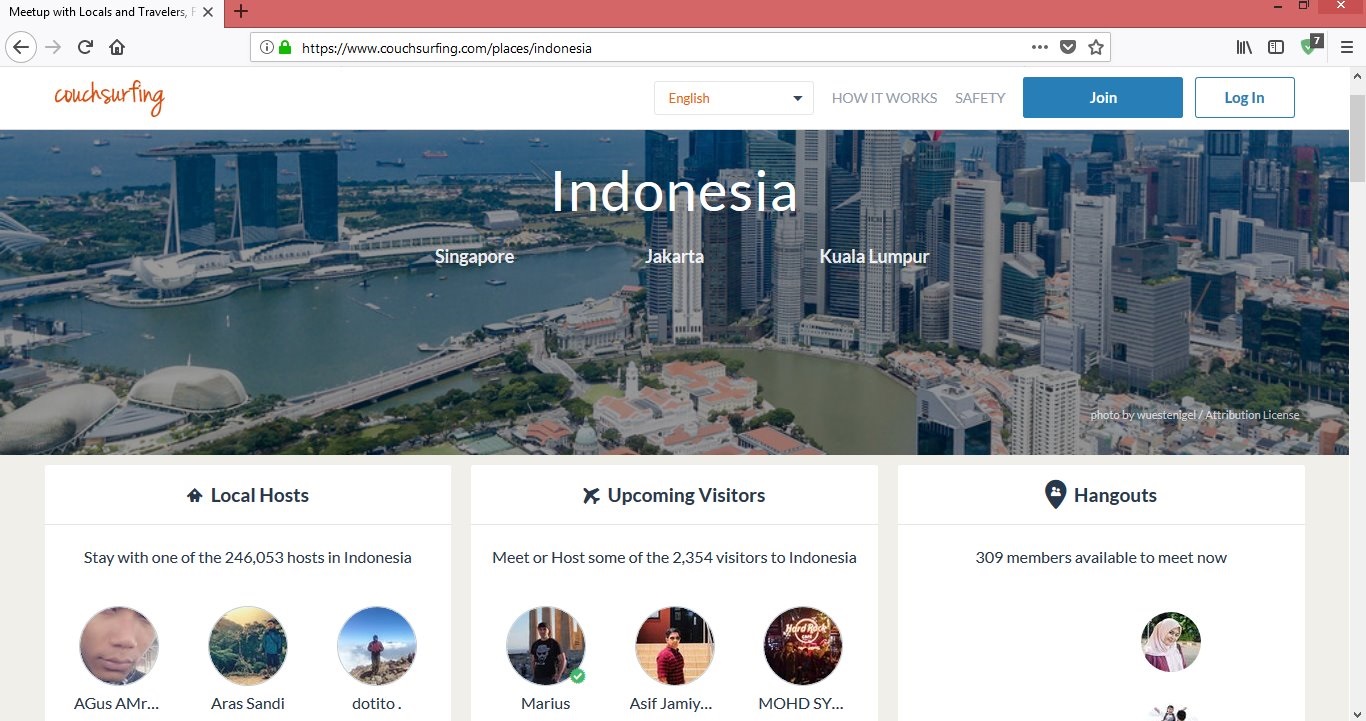This screenshot has width=1366, height=721.
Task: Open new browser tab with plus icon
Action: (x=240, y=12)
